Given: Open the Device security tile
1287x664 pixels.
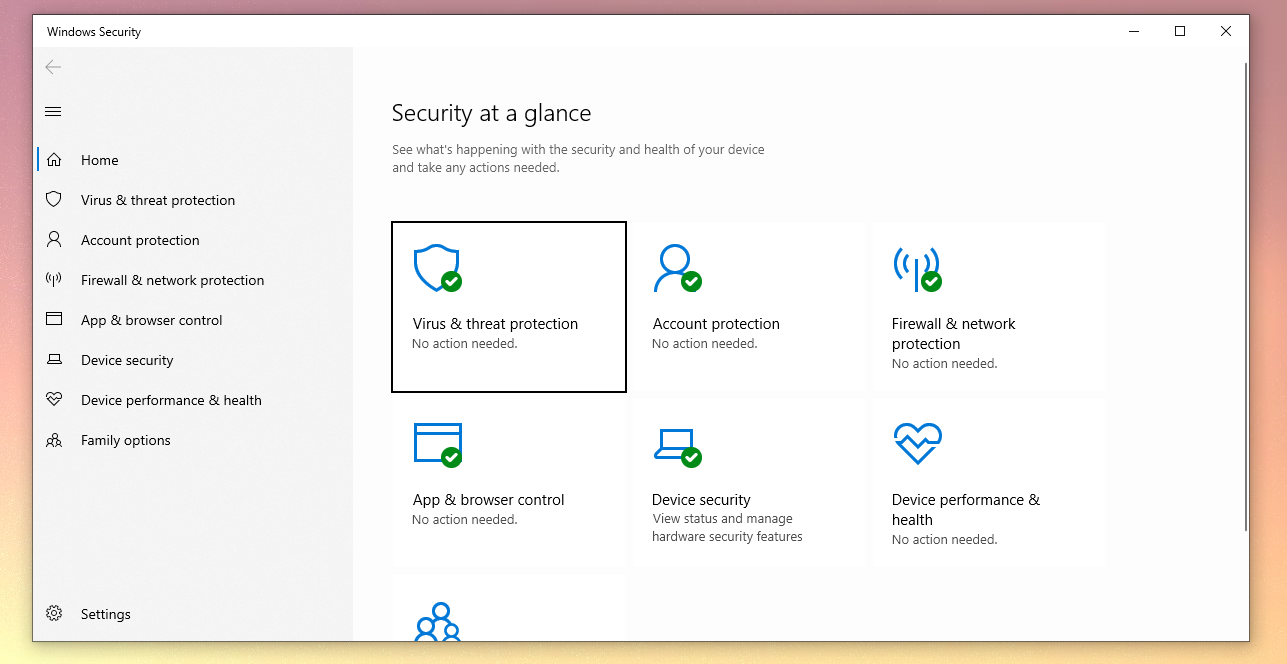Looking at the screenshot, I should tap(746, 483).
